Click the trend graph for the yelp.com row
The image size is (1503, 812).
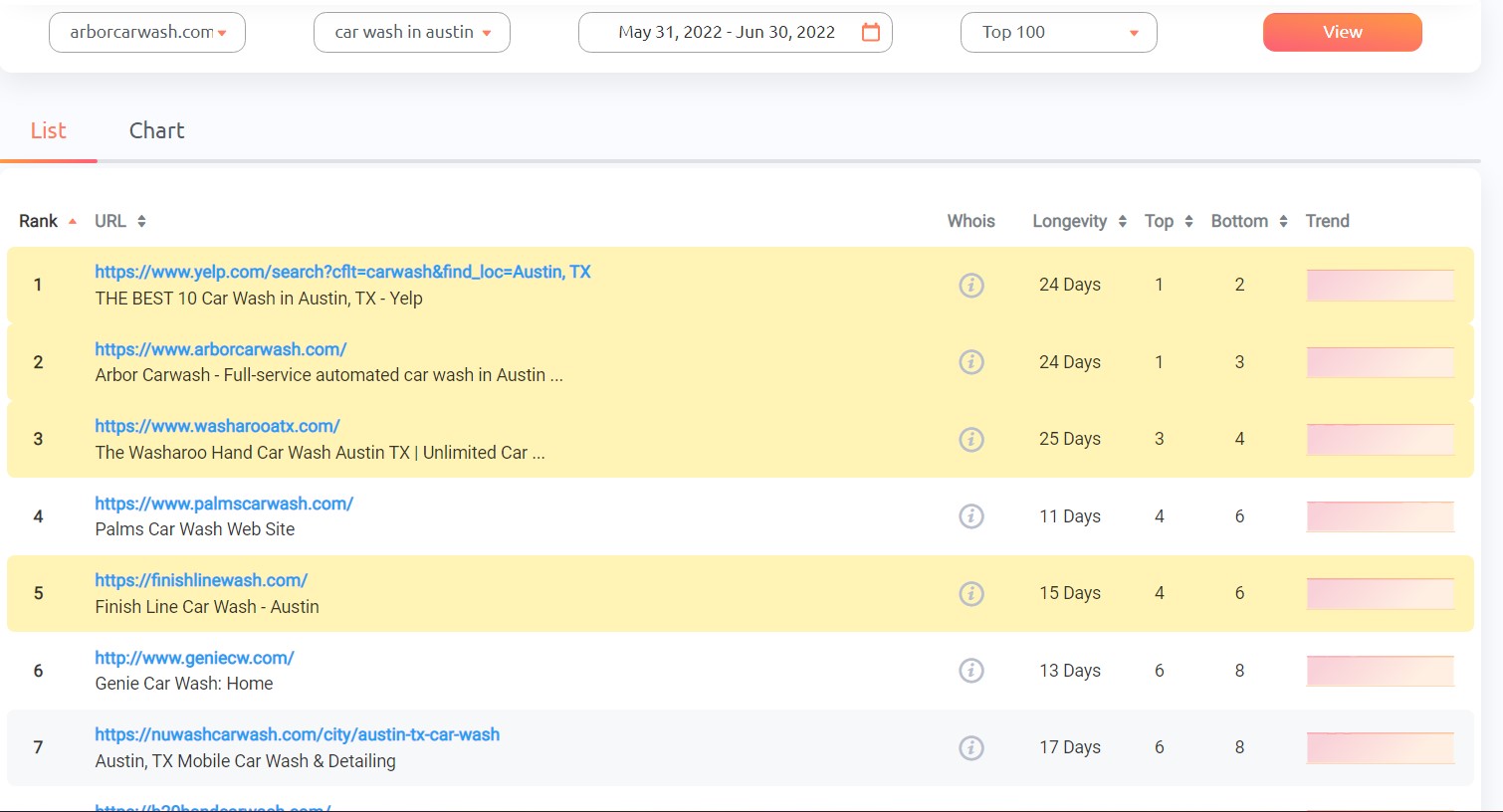click(x=1381, y=285)
